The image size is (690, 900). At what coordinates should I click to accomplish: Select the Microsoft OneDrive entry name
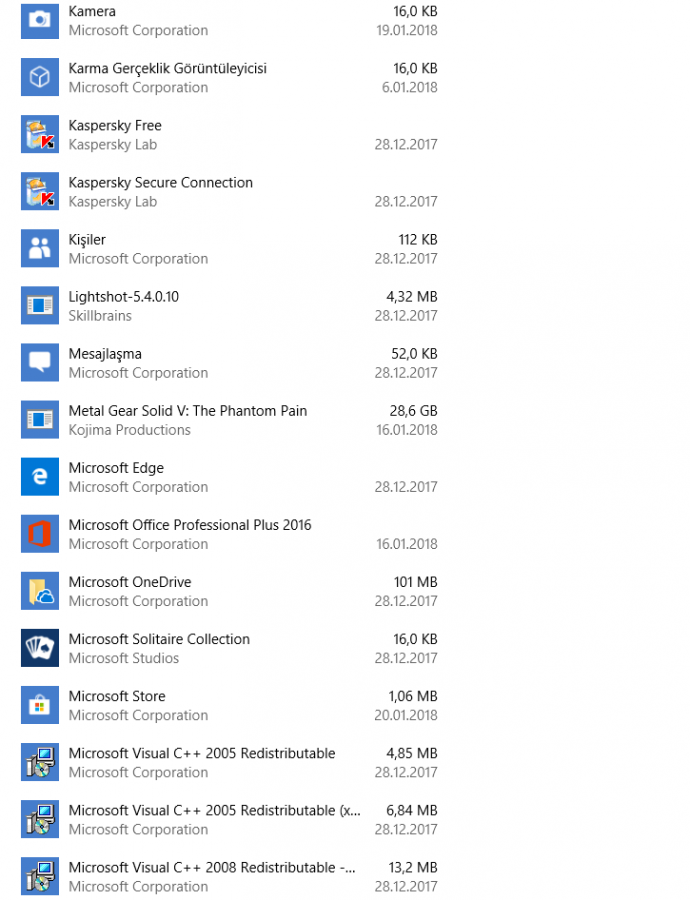pyautogui.click(x=130, y=582)
